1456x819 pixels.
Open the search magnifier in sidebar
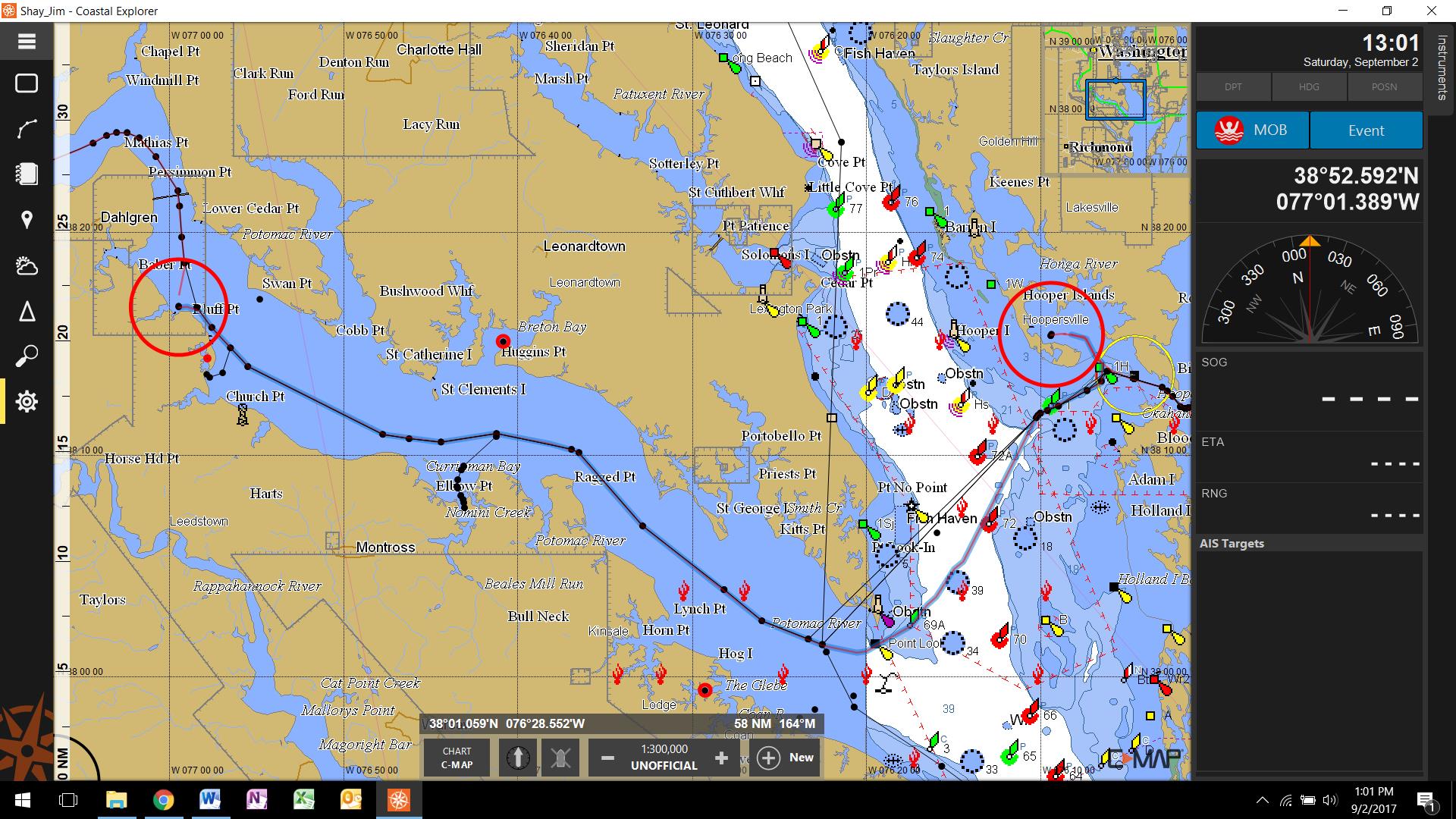[27, 356]
